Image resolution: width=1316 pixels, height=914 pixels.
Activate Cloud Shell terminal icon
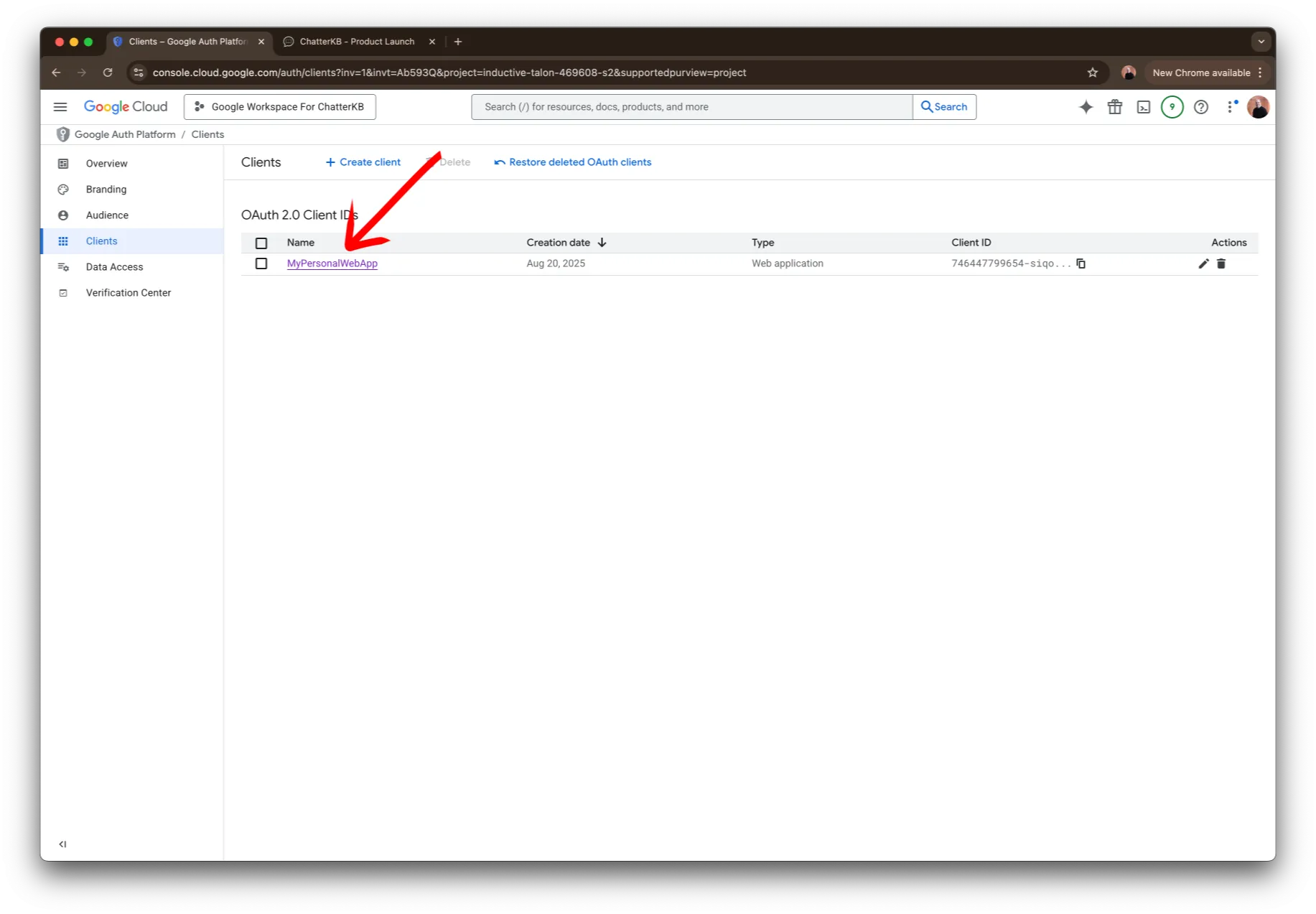tap(1143, 107)
